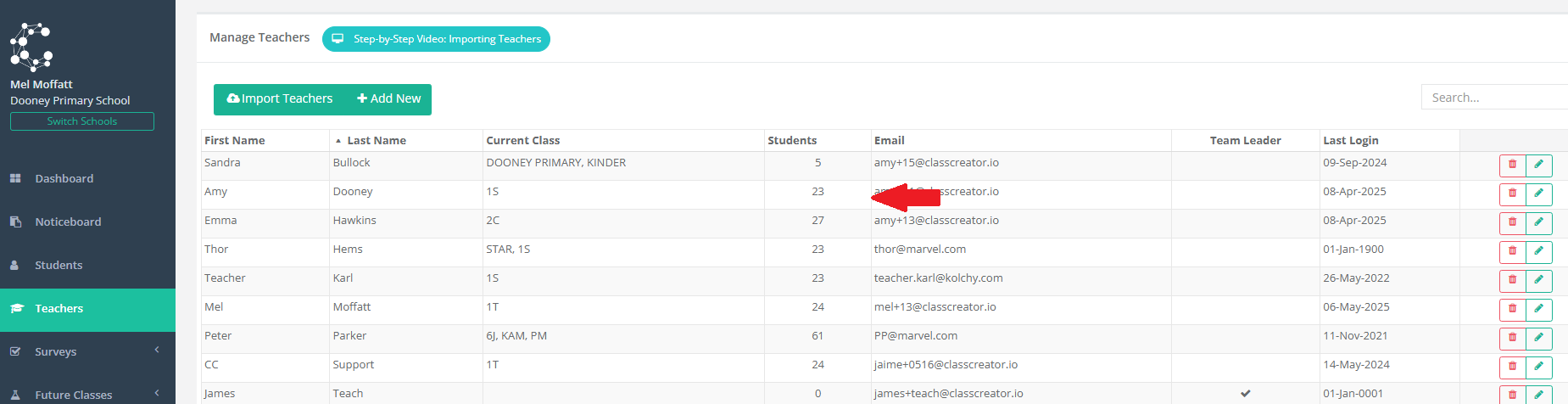Open Step-by-Step Video: Importing Teachers

pos(436,39)
